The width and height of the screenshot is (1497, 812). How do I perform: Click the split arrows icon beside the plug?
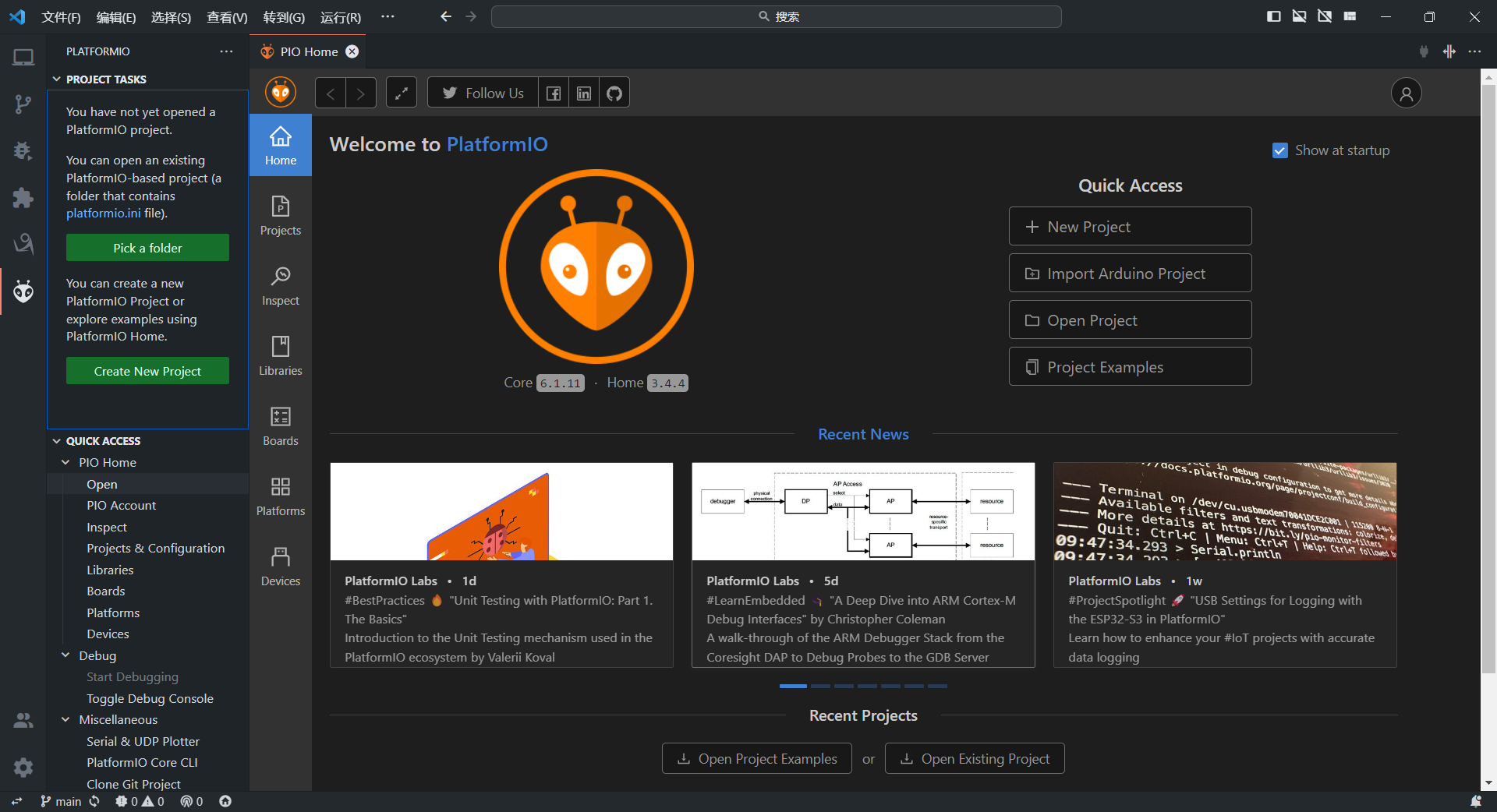(x=1449, y=51)
